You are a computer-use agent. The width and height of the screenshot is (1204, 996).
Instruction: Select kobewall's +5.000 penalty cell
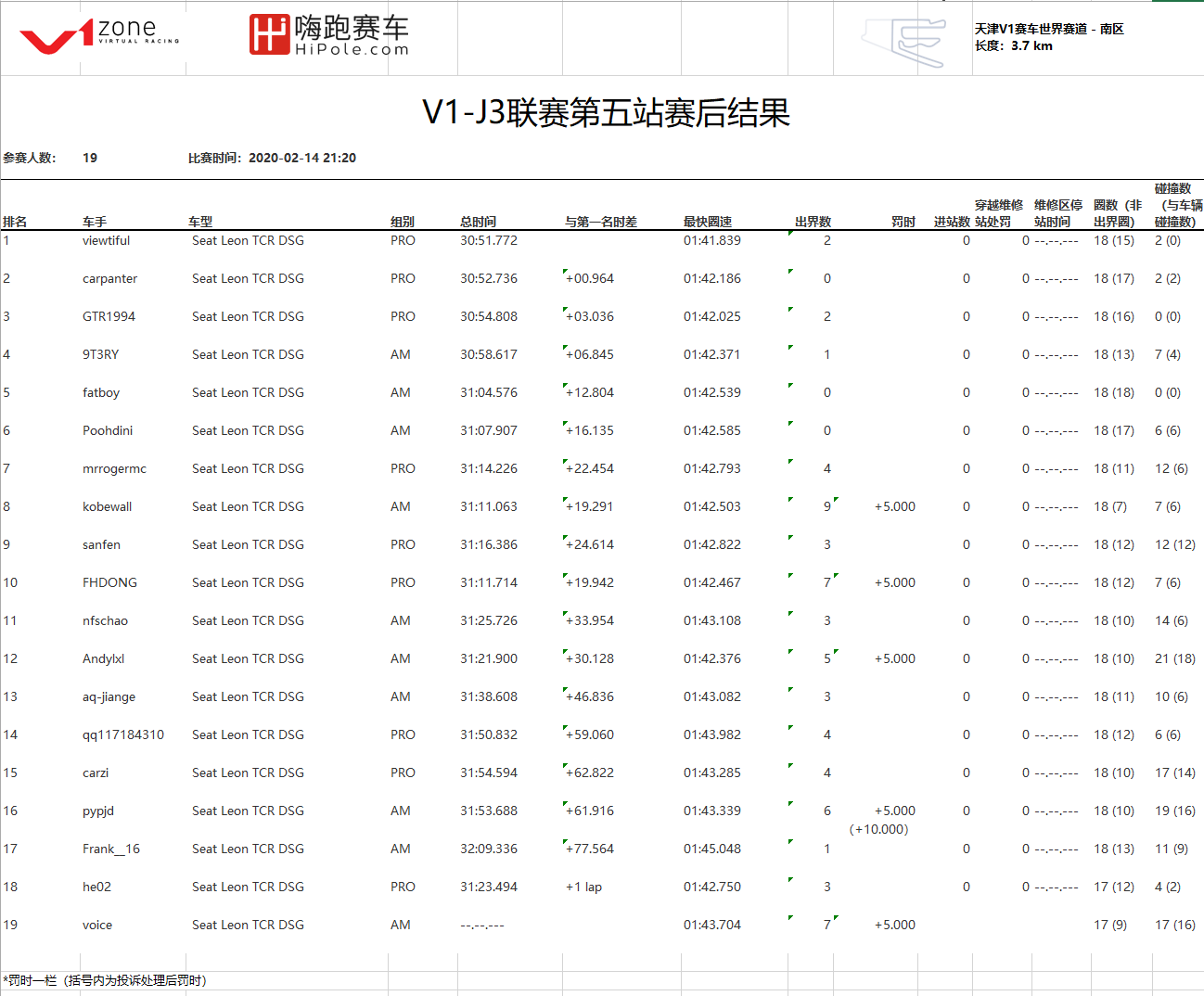pos(894,506)
